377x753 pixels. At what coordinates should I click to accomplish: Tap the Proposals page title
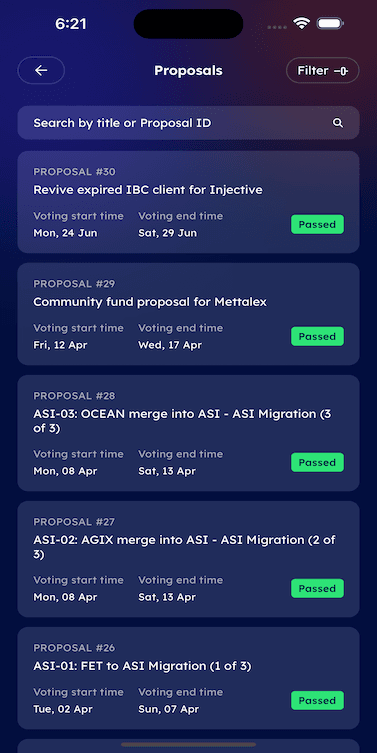pos(188,71)
